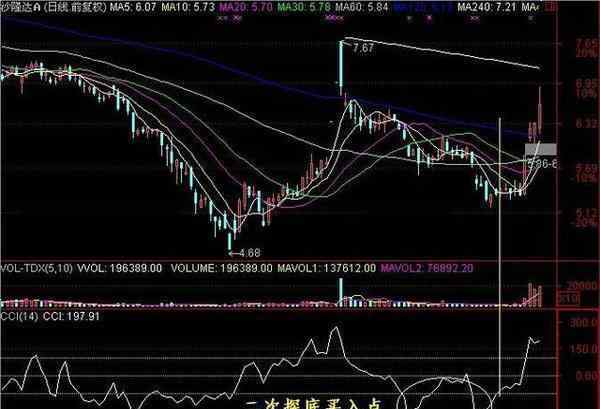Select the MA20: 5.70 indicator label
This screenshot has height=409, width=600.
coord(245,7)
